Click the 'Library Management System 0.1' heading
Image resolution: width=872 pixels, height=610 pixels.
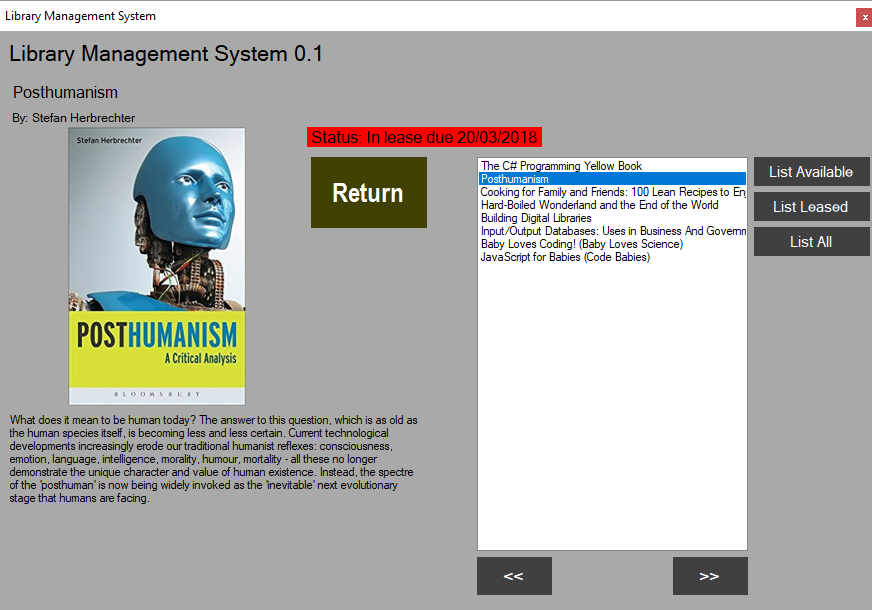click(166, 54)
